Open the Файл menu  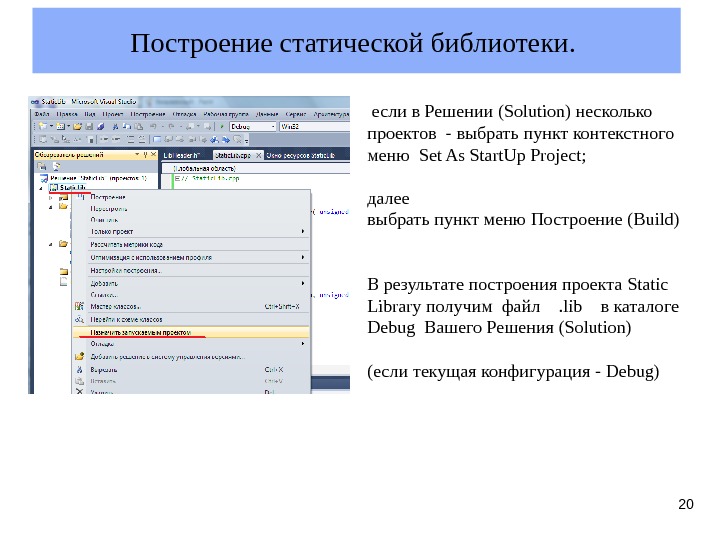click(x=42, y=114)
